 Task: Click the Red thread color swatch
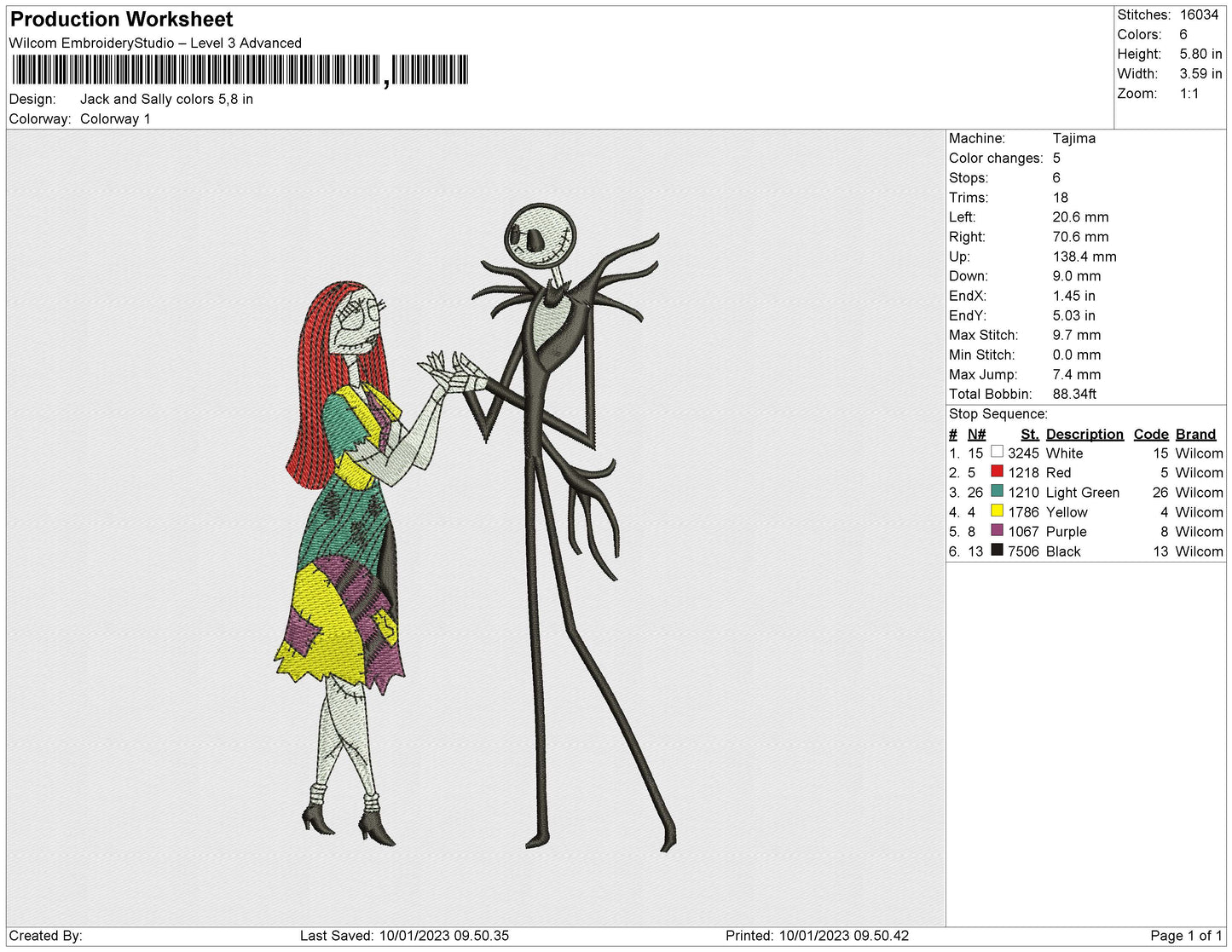997,471
